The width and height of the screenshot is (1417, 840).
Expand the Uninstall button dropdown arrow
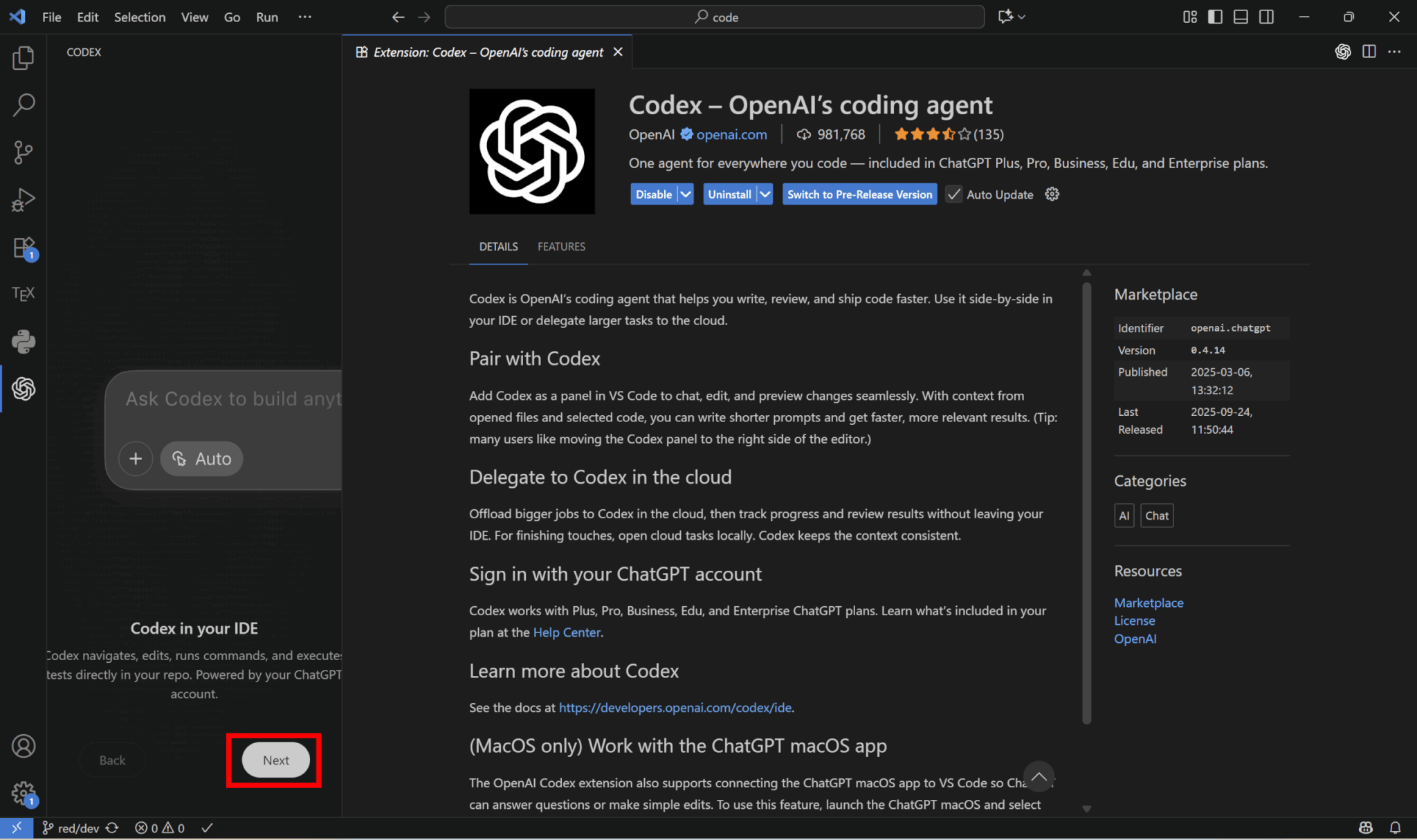pyautogui.click(x=765, y=194)
